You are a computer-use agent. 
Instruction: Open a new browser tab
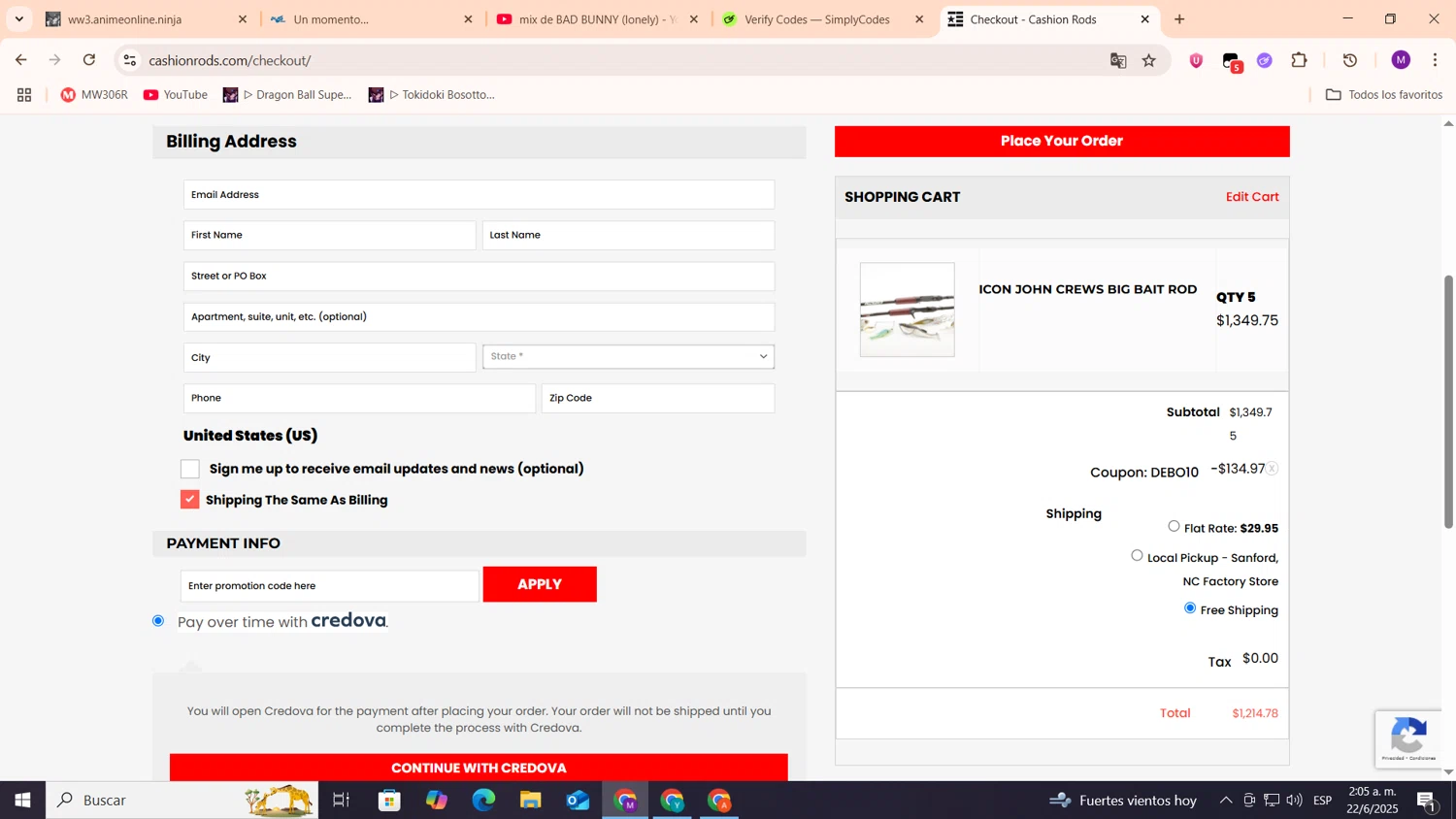point(1179,19)
